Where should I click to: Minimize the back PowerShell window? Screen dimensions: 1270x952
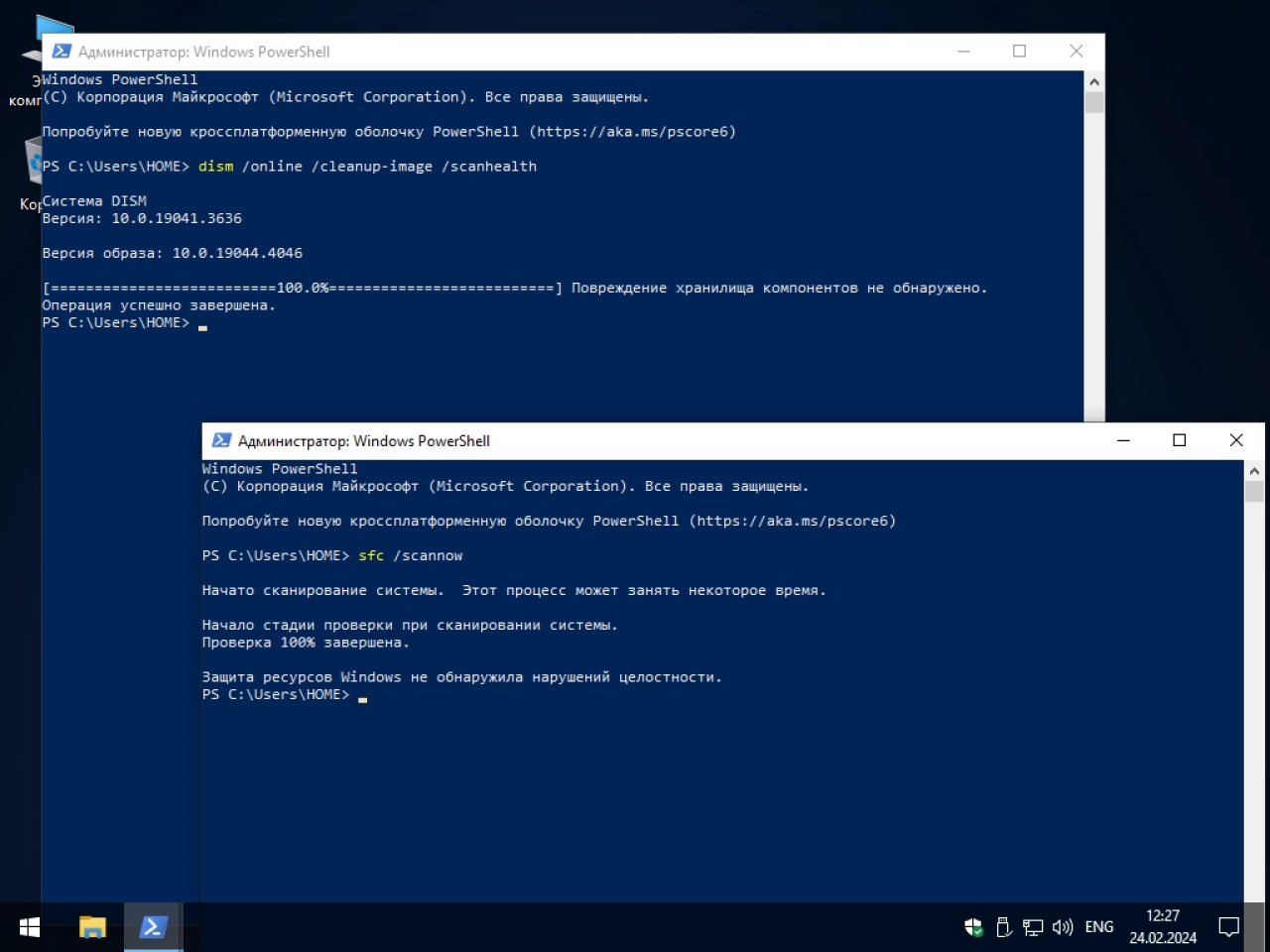pyautogui.click(x=962, y=52)
